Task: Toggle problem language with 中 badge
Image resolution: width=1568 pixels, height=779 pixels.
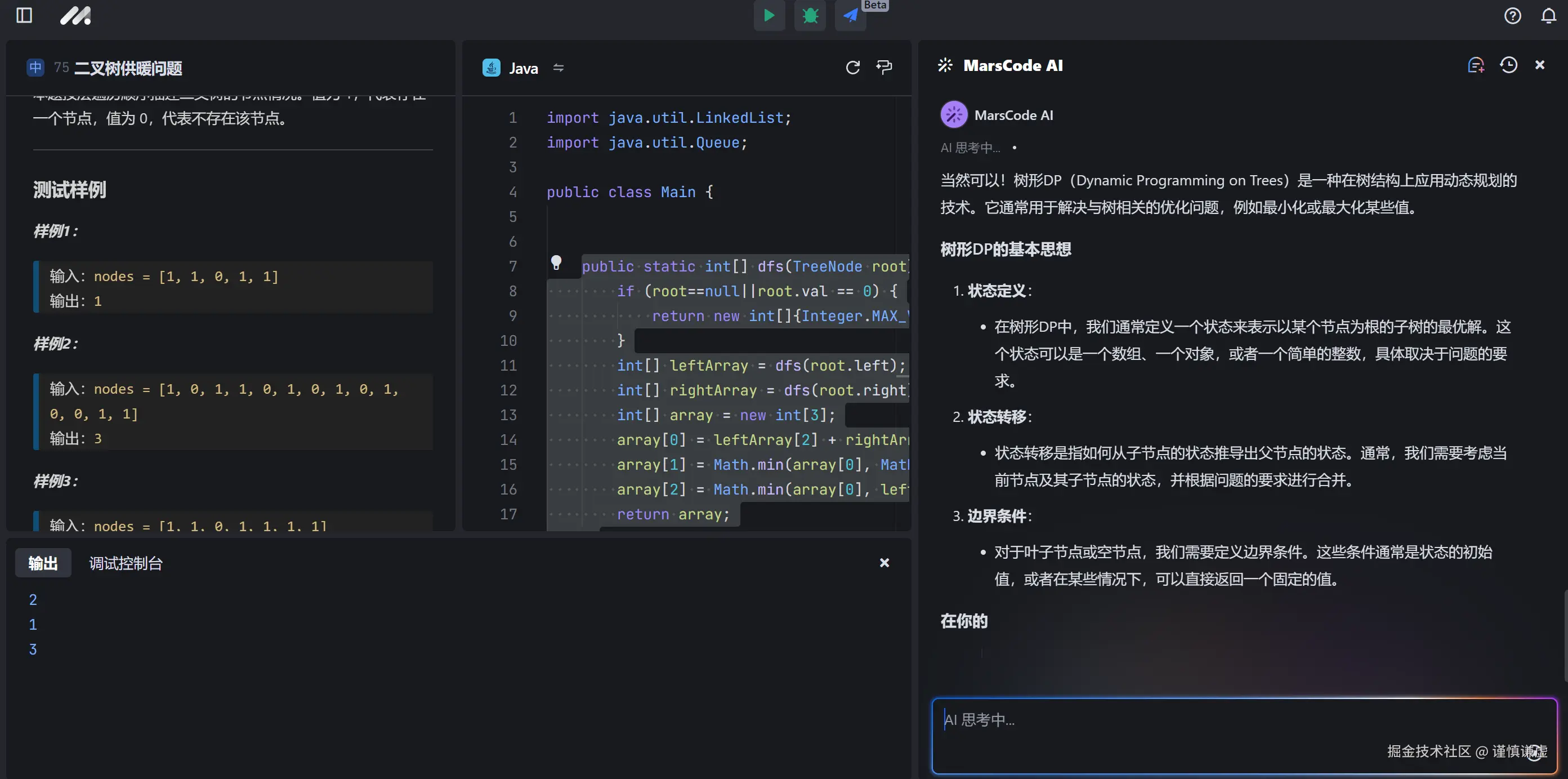Action: 35,67
